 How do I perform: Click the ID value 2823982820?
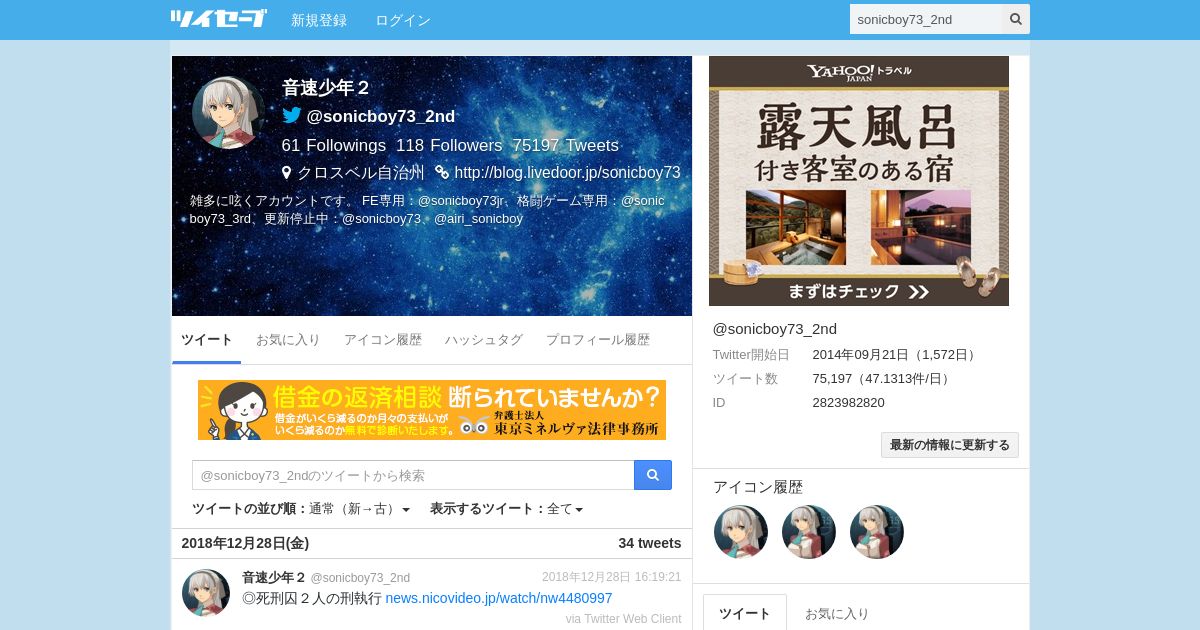pos(848,402)
